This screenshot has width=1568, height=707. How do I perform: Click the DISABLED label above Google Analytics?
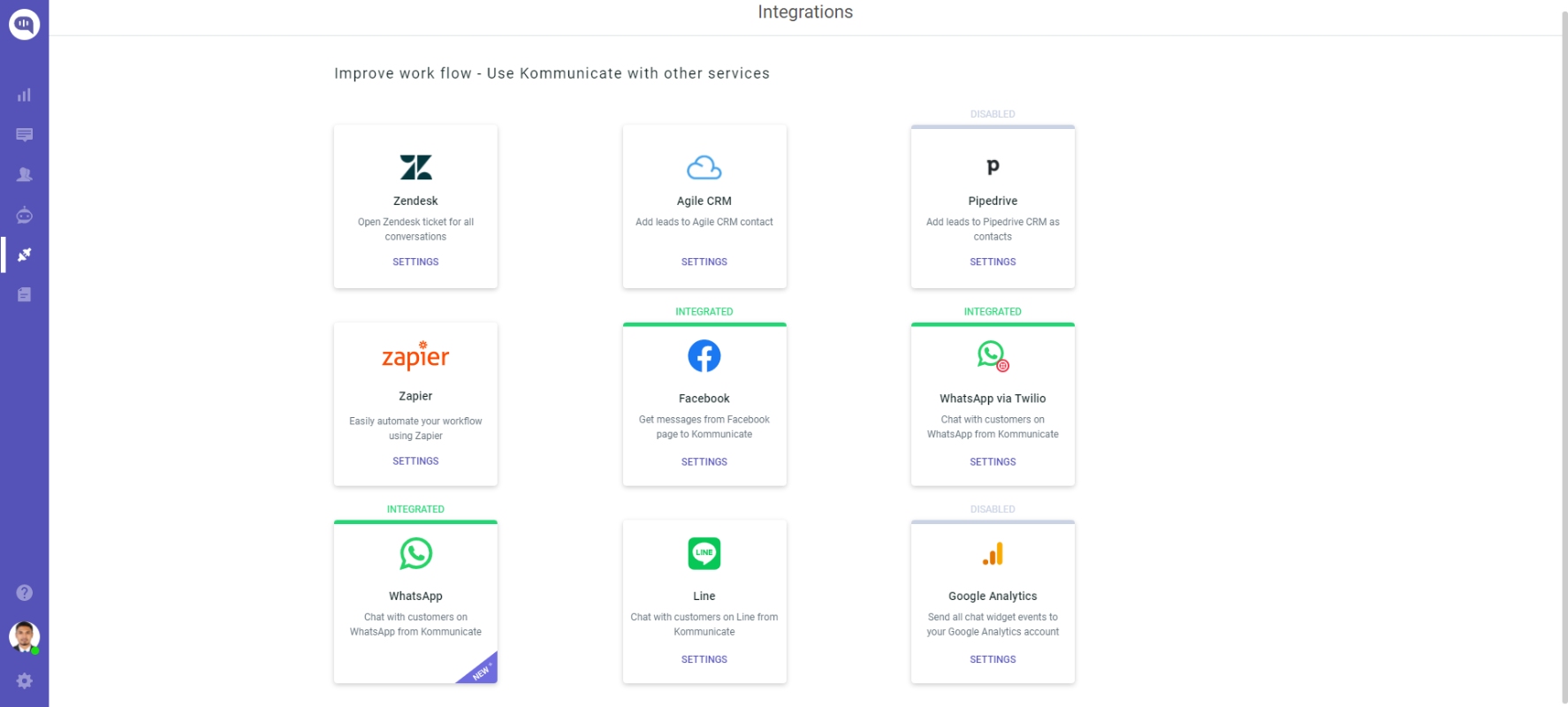click(x=993, y=509)
